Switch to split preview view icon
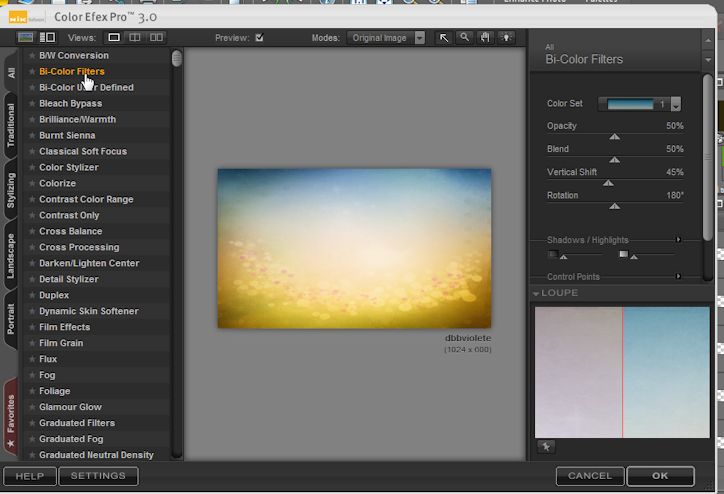The height and width of the screenshot is (494, 724). pos(135,37)
